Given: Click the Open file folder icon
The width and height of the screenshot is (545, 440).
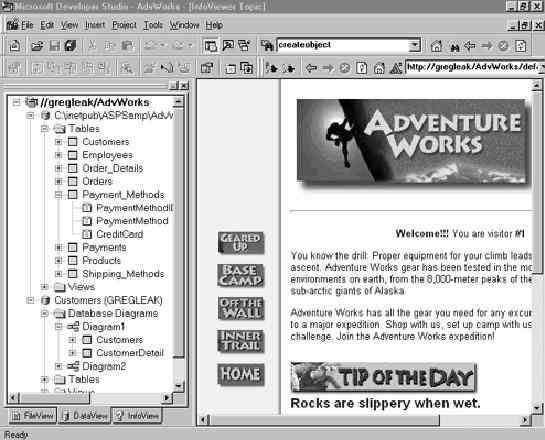Looking at the screenshot, I should (x=37, y=46).
